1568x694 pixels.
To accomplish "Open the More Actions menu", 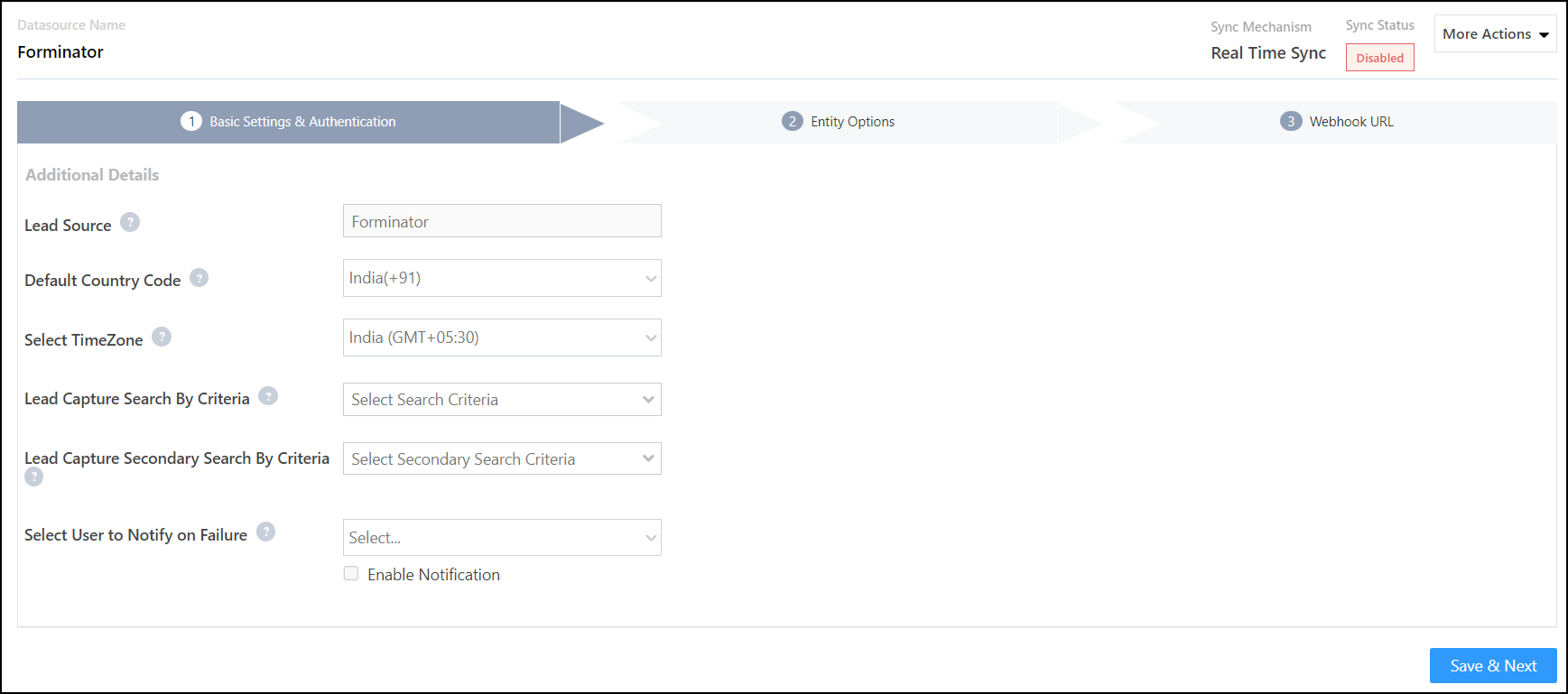I will (1494, 33).
